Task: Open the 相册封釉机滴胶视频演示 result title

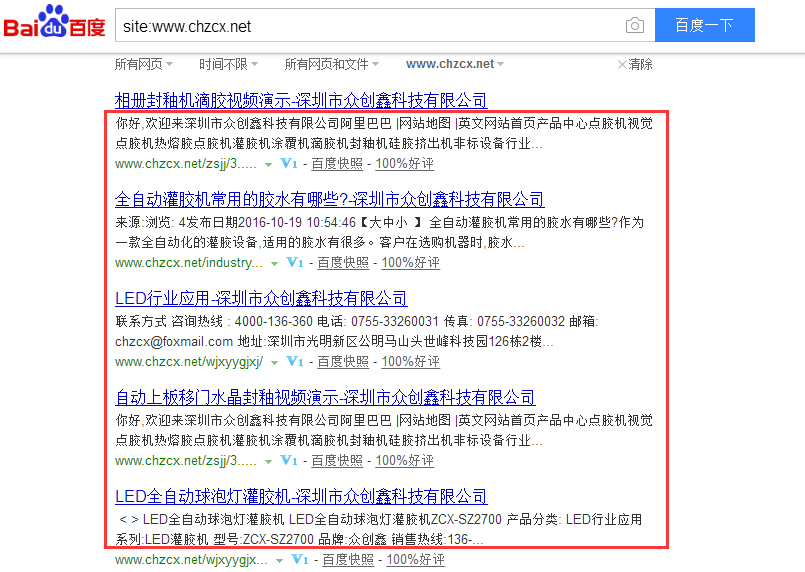Action: coord(301,100)
